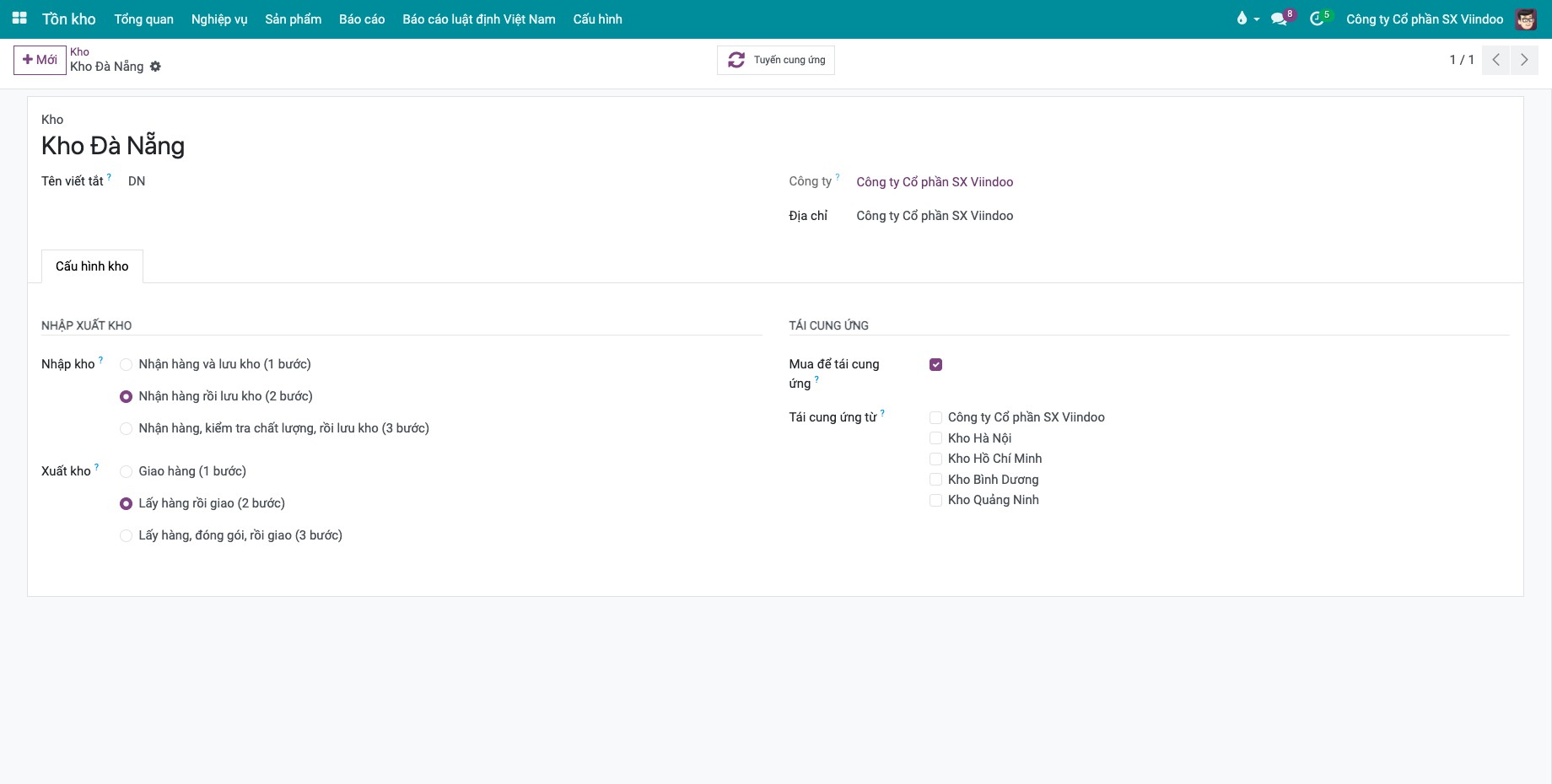Click the help mark next to Tên viết tắt

(x=109, y=177)
